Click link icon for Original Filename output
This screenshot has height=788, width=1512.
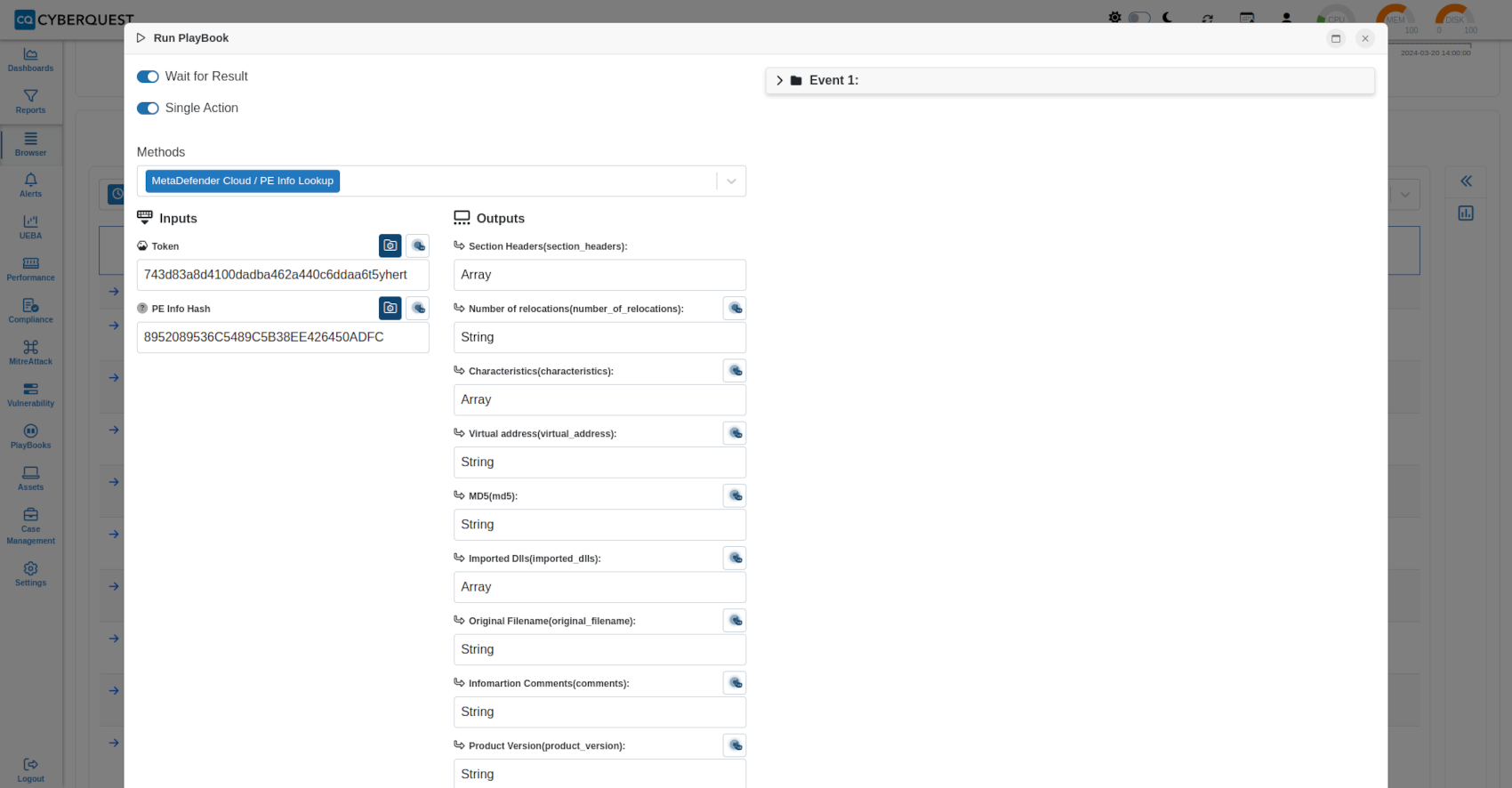coord(735,620)
